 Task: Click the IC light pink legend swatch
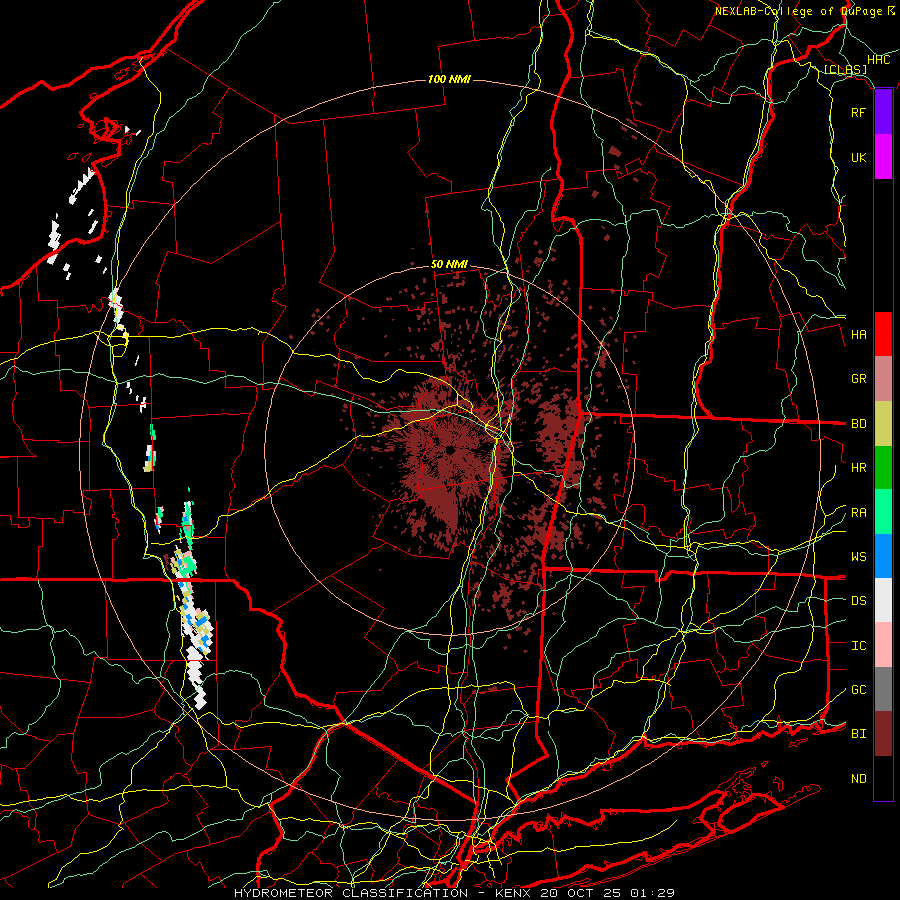click(883, 645)
